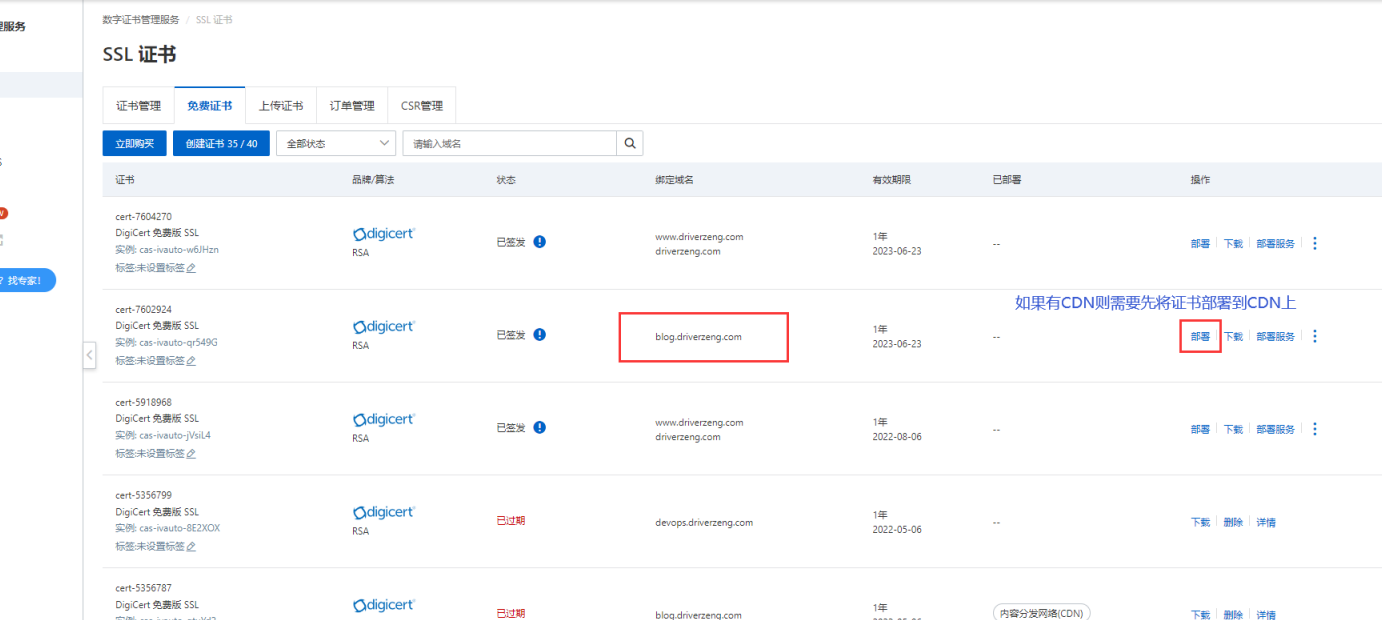The image size is (1382, 620).
Task: Click 部署 for cert-5918968
Action: (x=1200, y=429)
